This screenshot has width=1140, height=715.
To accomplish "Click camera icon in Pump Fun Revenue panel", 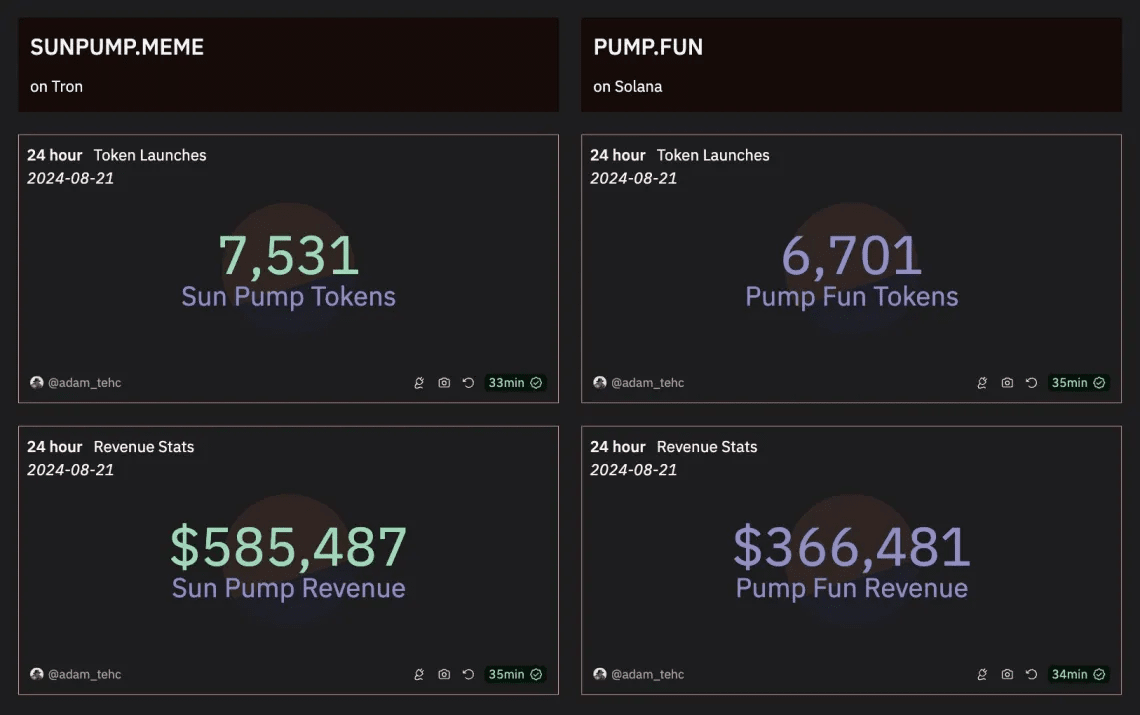I will click(x=1007, y=675).
